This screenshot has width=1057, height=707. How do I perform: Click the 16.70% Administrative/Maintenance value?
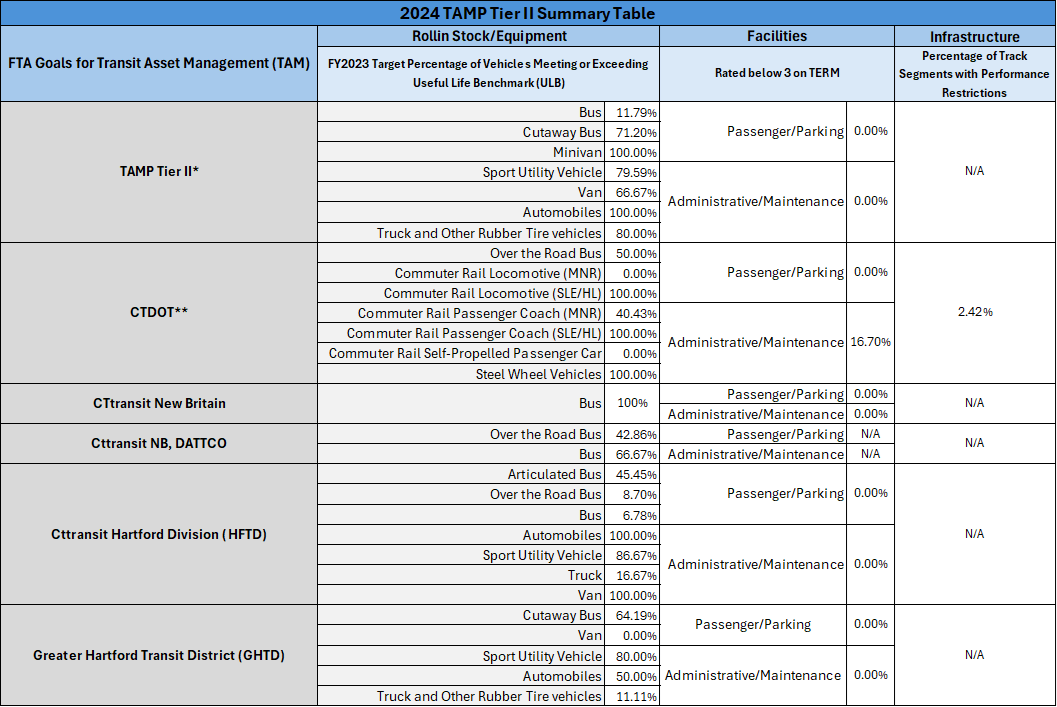pyautogui.click(x=870, y=342)
